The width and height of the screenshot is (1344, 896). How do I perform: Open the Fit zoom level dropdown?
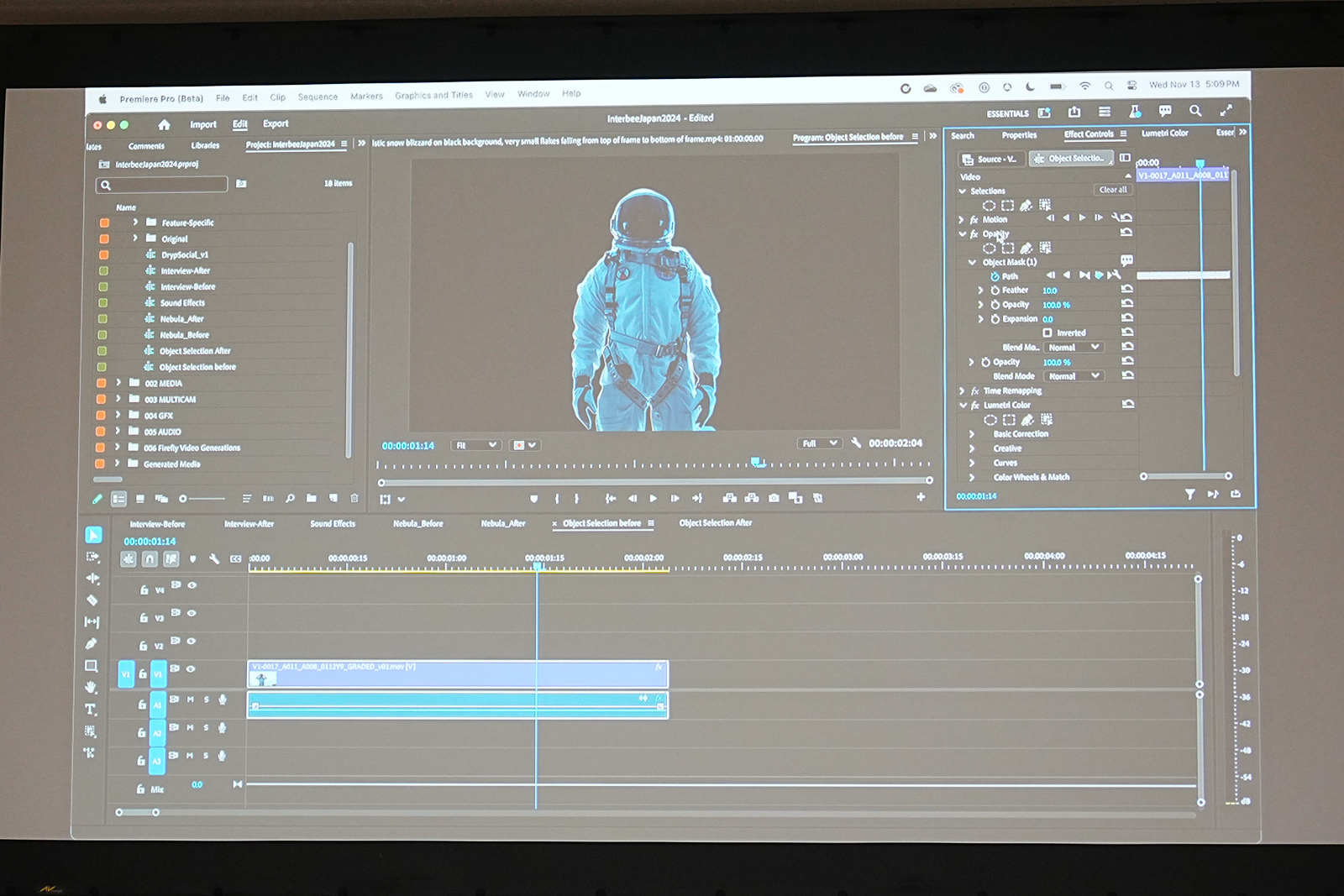click(475, 445)
